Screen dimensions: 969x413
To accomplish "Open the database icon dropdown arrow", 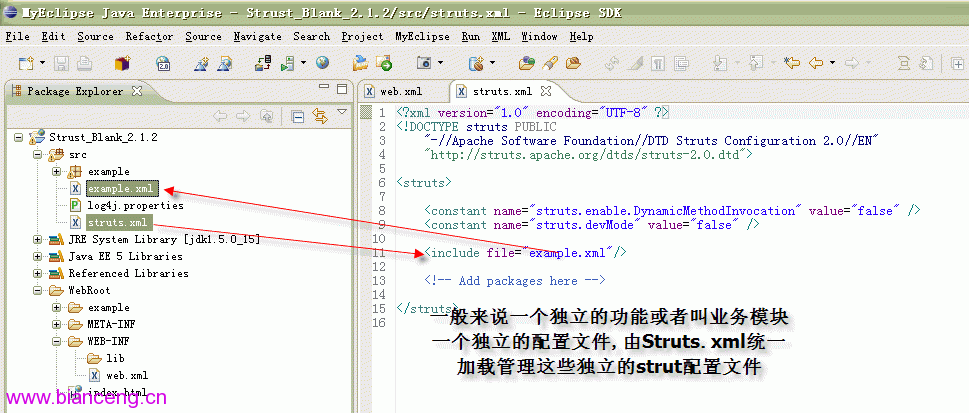I will click(x=492, y=62).
